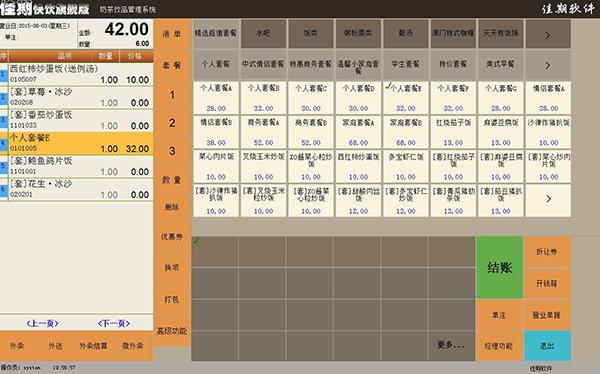
Task: Show more subcategories with the arrow
Action: (548, 65)
